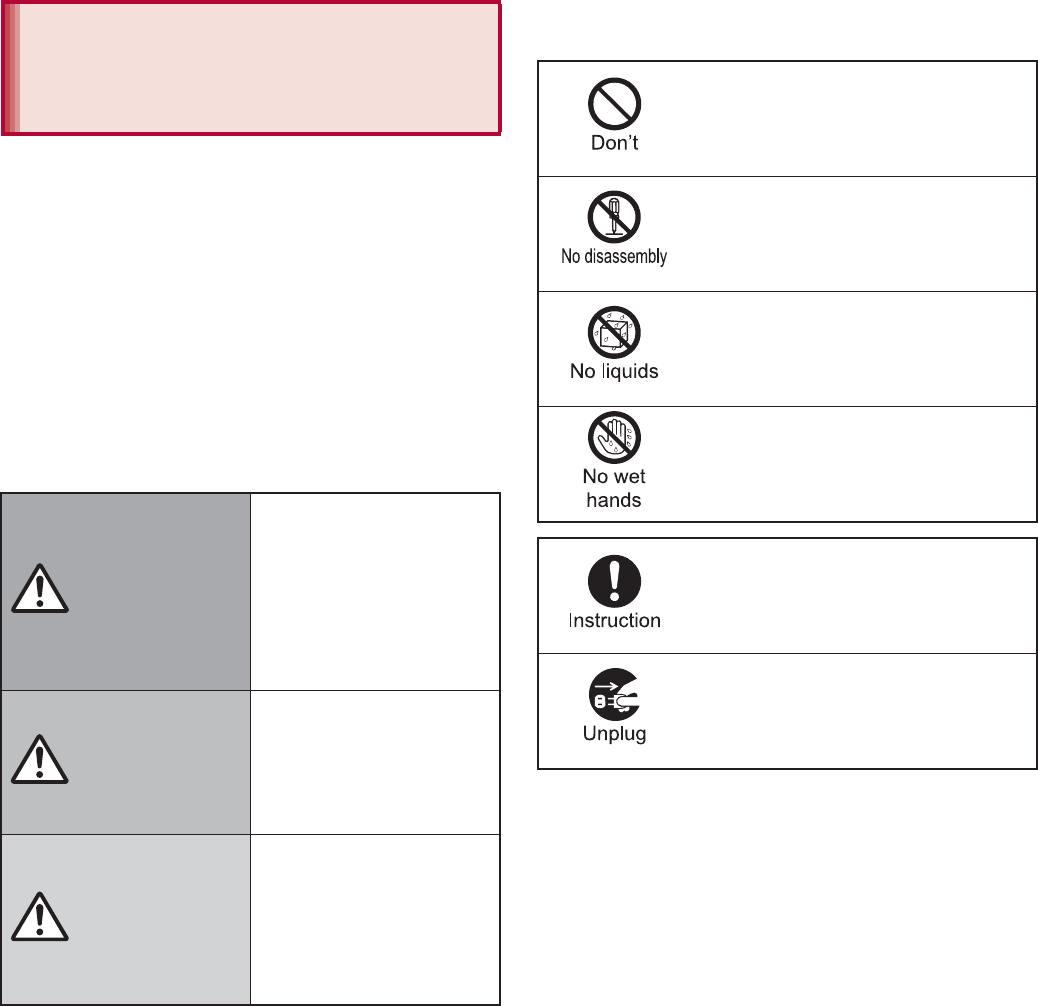Click the "No liquids" caption text
The height and width of the screenshot is (1006, 1038).
614,371
